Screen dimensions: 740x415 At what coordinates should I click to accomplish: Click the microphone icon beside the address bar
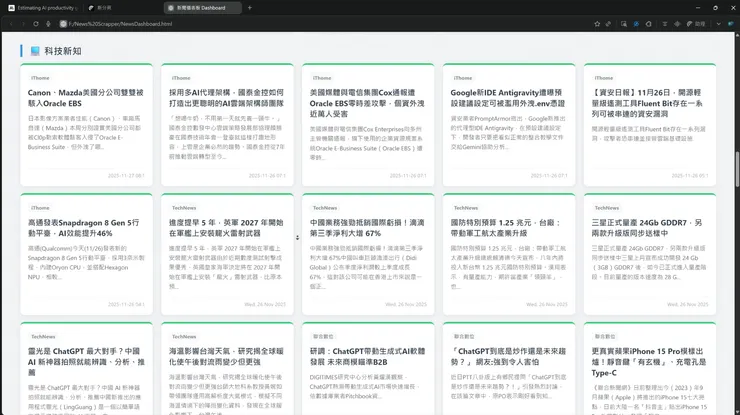pos(48,24)
